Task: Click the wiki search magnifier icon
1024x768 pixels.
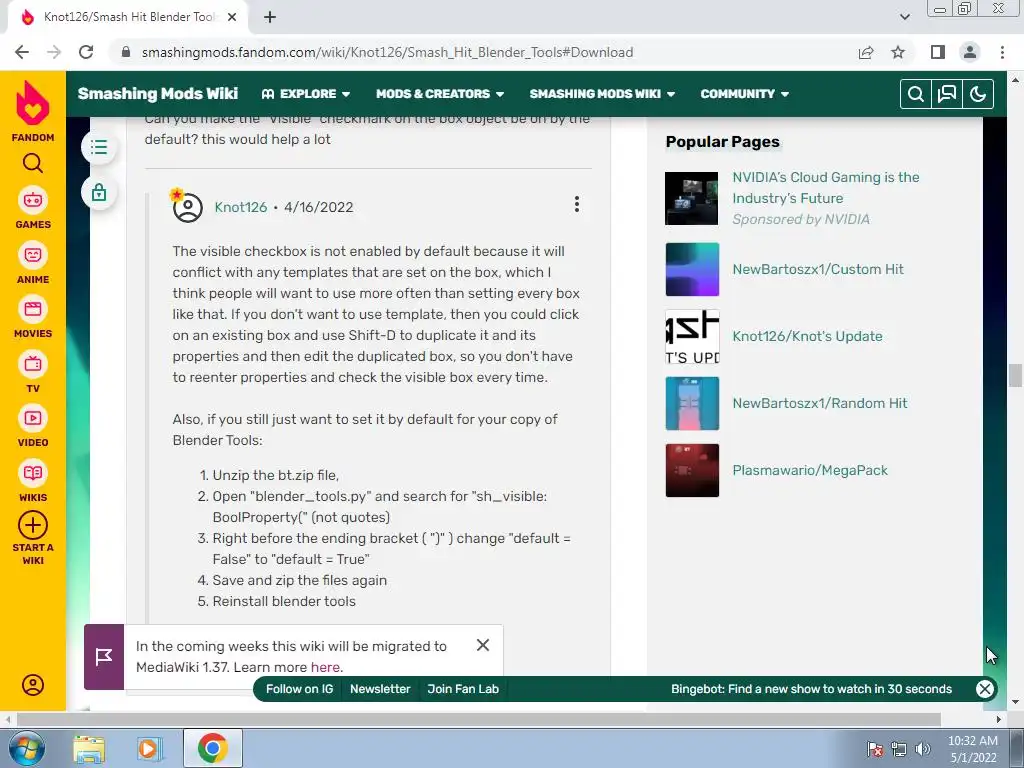Action: click(916, 94)
